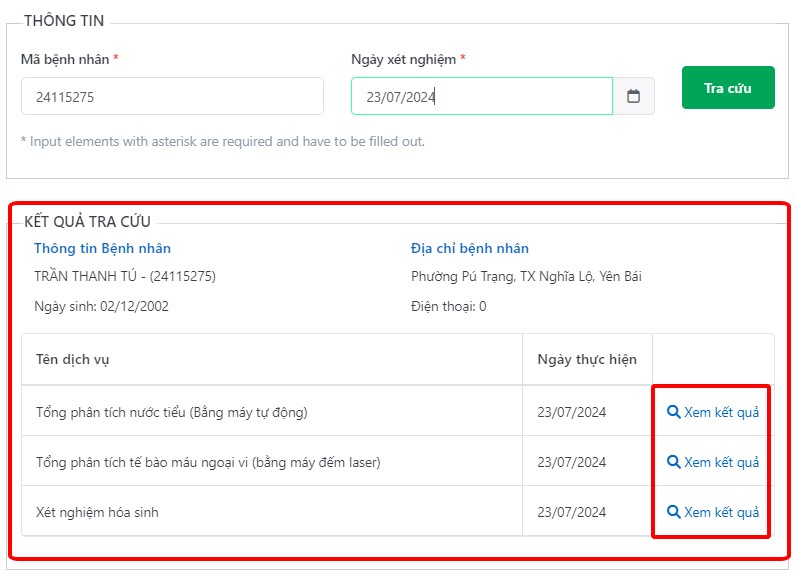Viewport: 796px width, 574px height.
Task: Focus the Mã bệnh nhân input field
Action: [x=172, y=96]
